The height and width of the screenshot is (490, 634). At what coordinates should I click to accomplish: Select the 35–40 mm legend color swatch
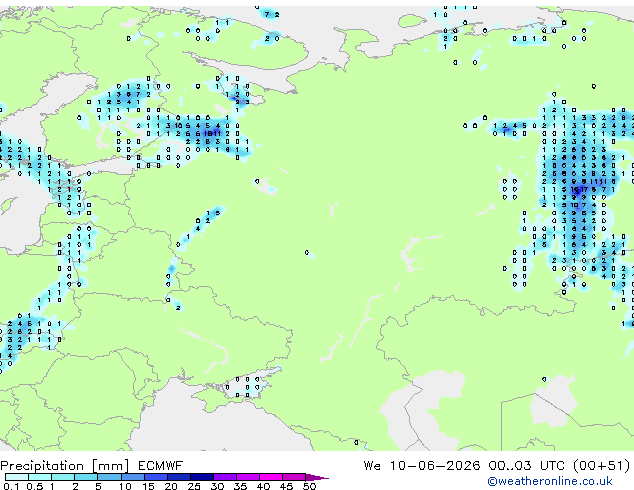[x=247, y=477]
